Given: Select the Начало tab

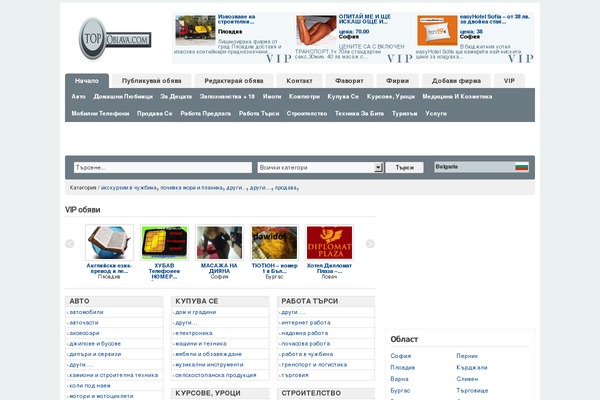Looking at the screenshot, I should 87,81.
